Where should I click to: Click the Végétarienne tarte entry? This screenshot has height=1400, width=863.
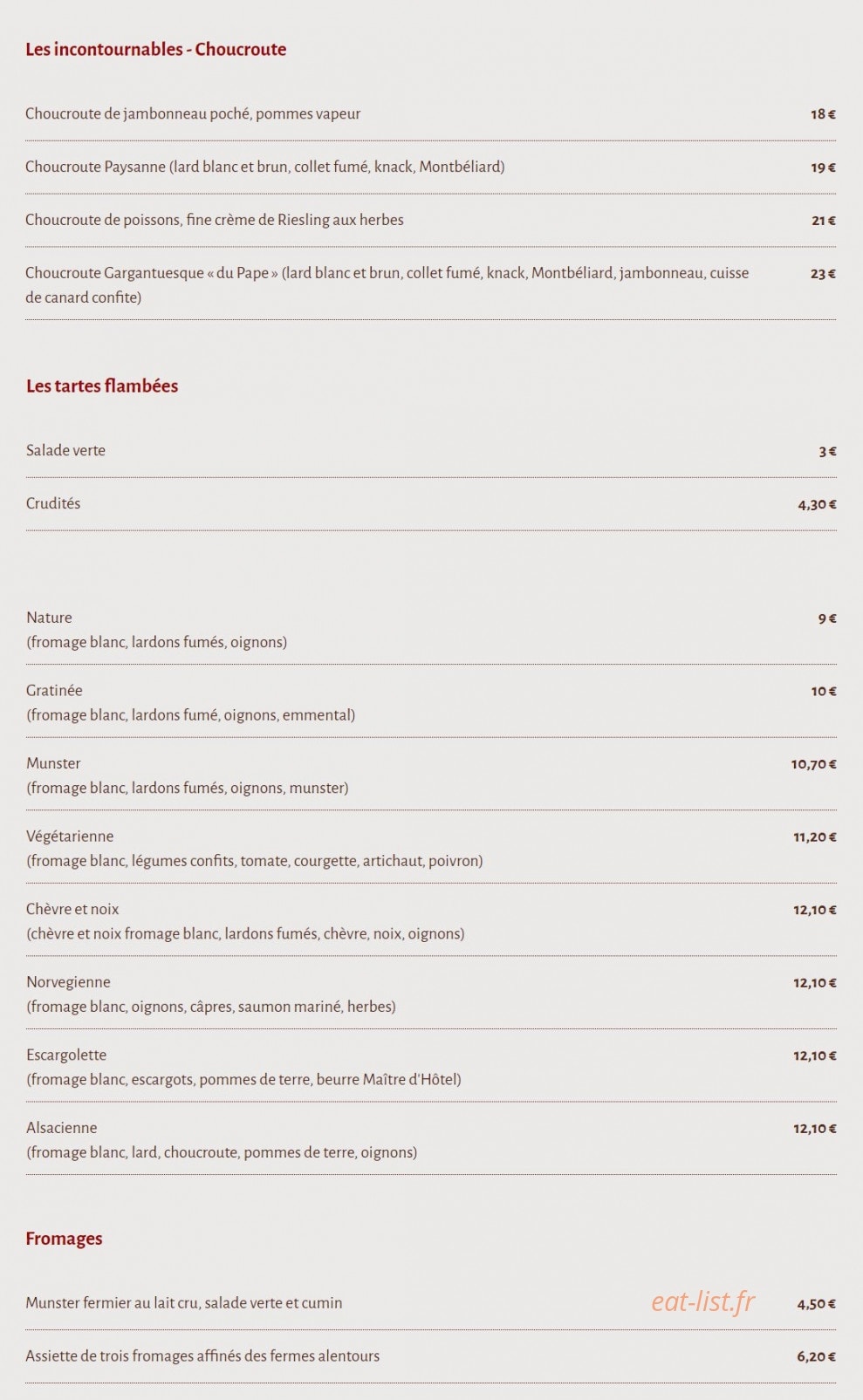[431, 848]
